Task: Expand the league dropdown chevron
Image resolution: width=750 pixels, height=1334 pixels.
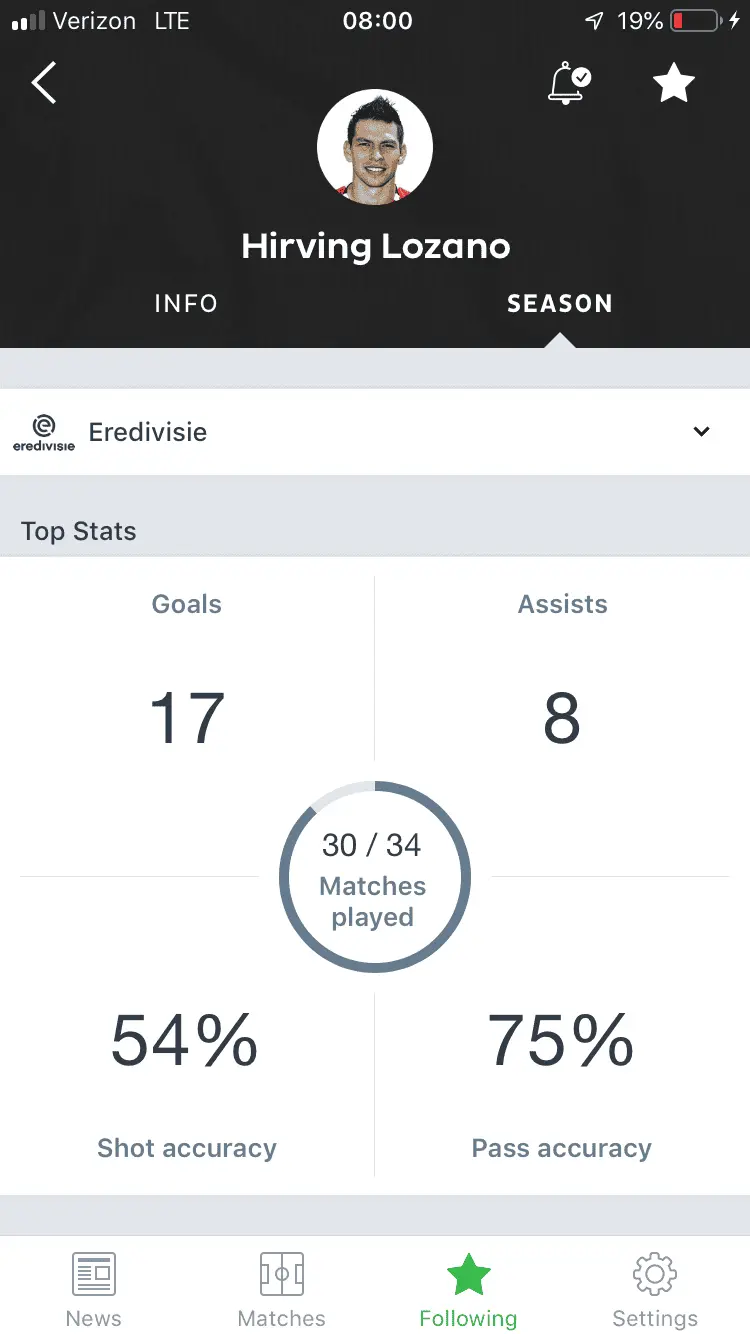Action: pos(702,432)
